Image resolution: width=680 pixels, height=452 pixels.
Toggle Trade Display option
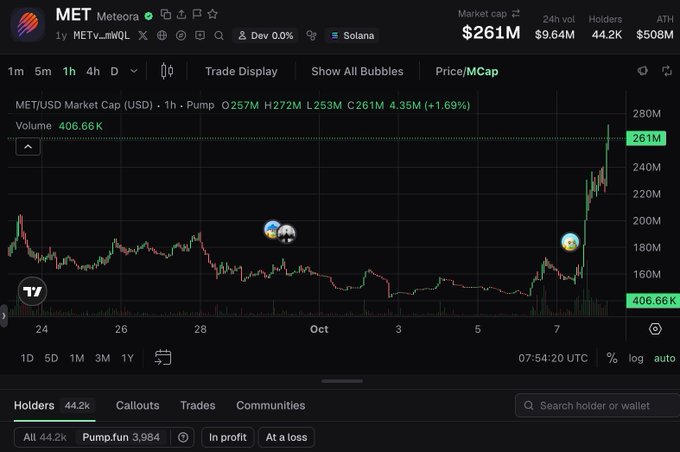click(x=241, y=71)
